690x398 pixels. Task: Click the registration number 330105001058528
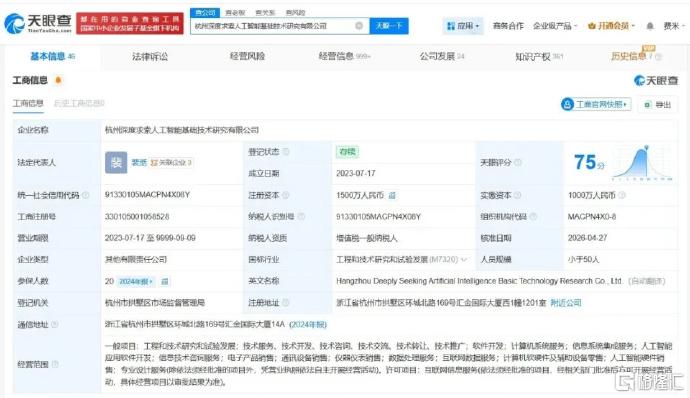(x=137, y=217)
